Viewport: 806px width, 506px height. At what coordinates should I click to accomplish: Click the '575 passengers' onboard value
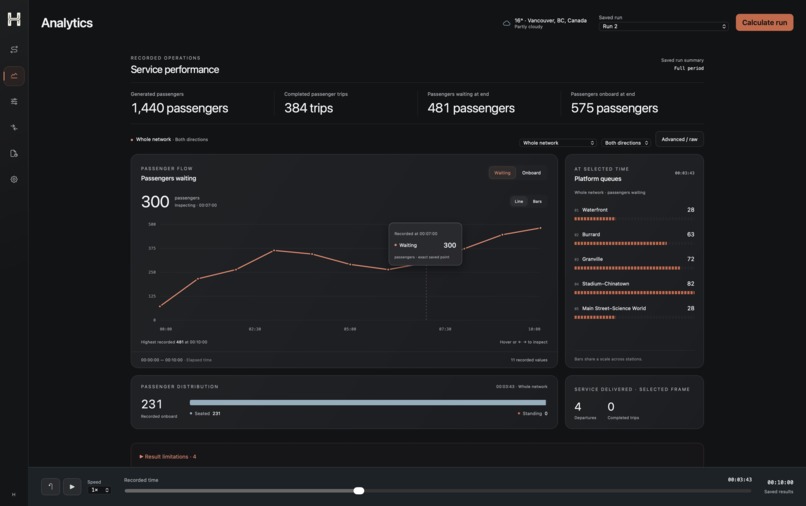[x=614, y=108]
